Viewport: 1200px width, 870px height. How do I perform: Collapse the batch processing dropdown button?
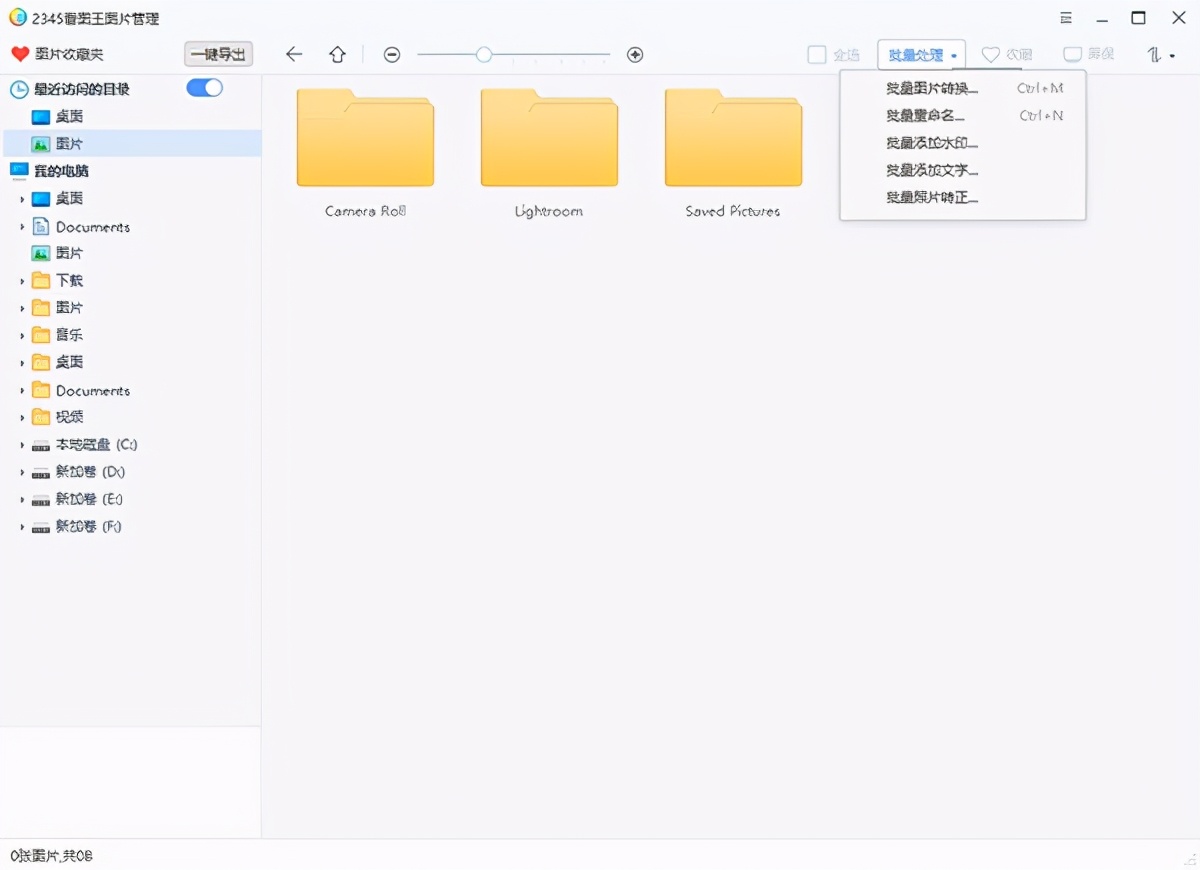pyautogui.click(x=921, y=55)
